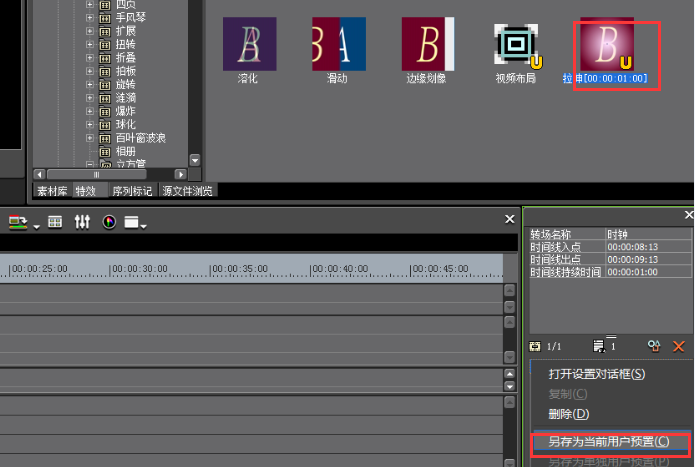Image resolution: width=695 pixels, height=467 pixels.
Task: Click the shapes settings icon in information panel
Action: coord(654,346)
